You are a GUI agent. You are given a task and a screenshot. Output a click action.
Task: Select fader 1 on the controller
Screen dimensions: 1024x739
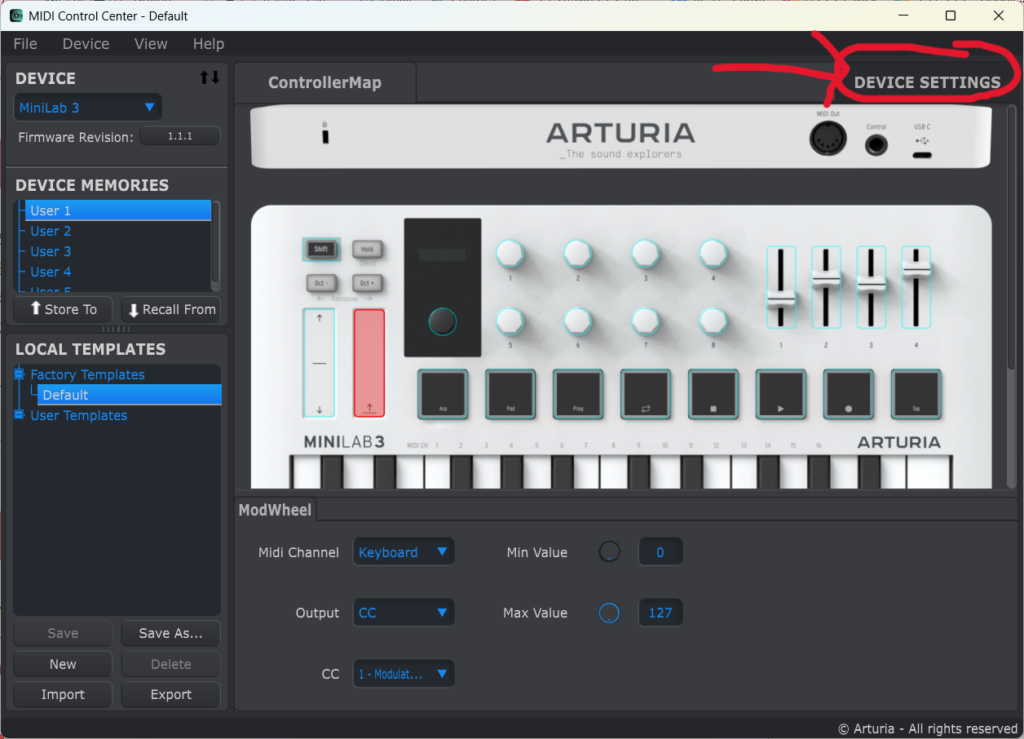point(781,287)
